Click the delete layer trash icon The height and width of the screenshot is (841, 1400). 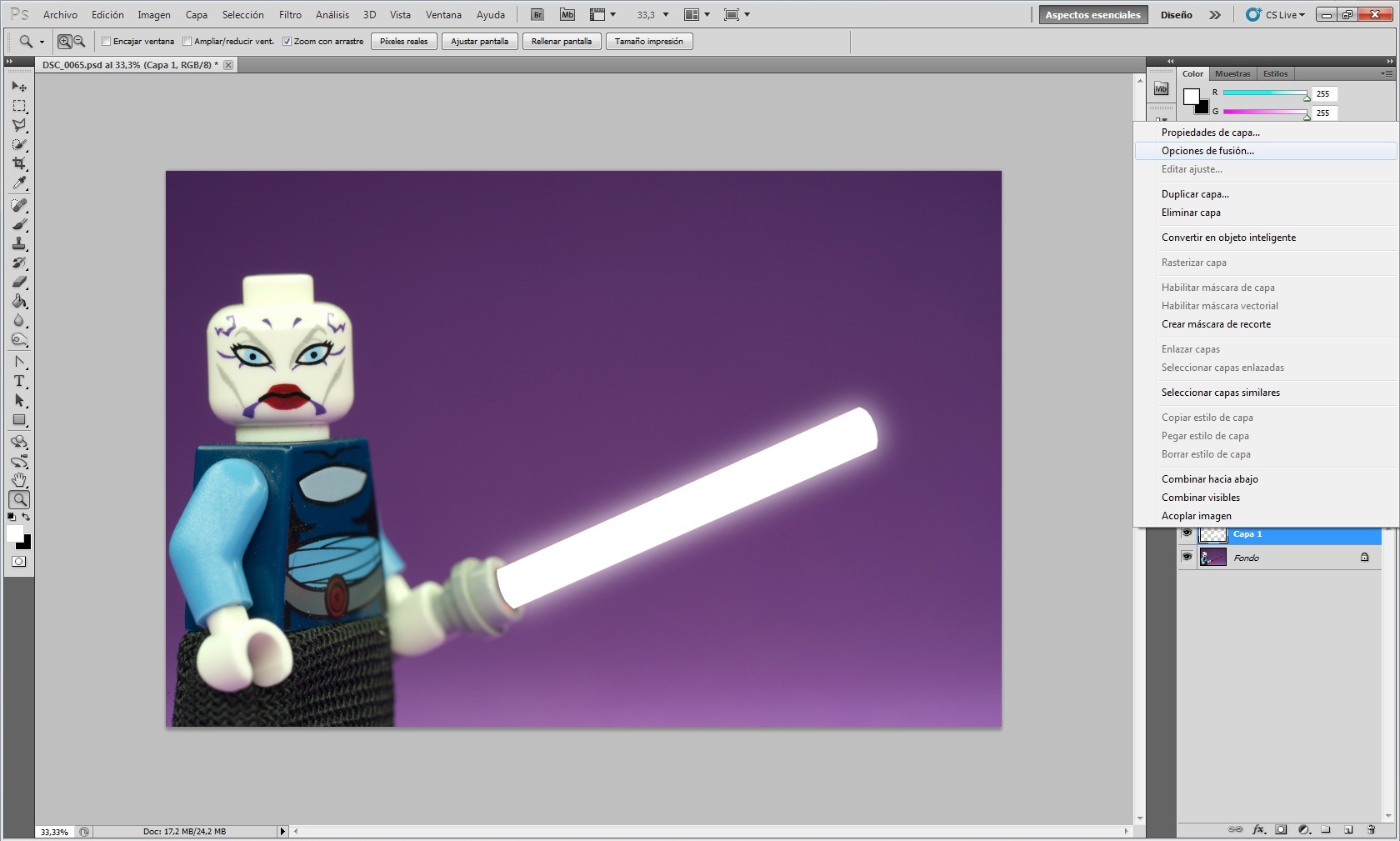1371,829
